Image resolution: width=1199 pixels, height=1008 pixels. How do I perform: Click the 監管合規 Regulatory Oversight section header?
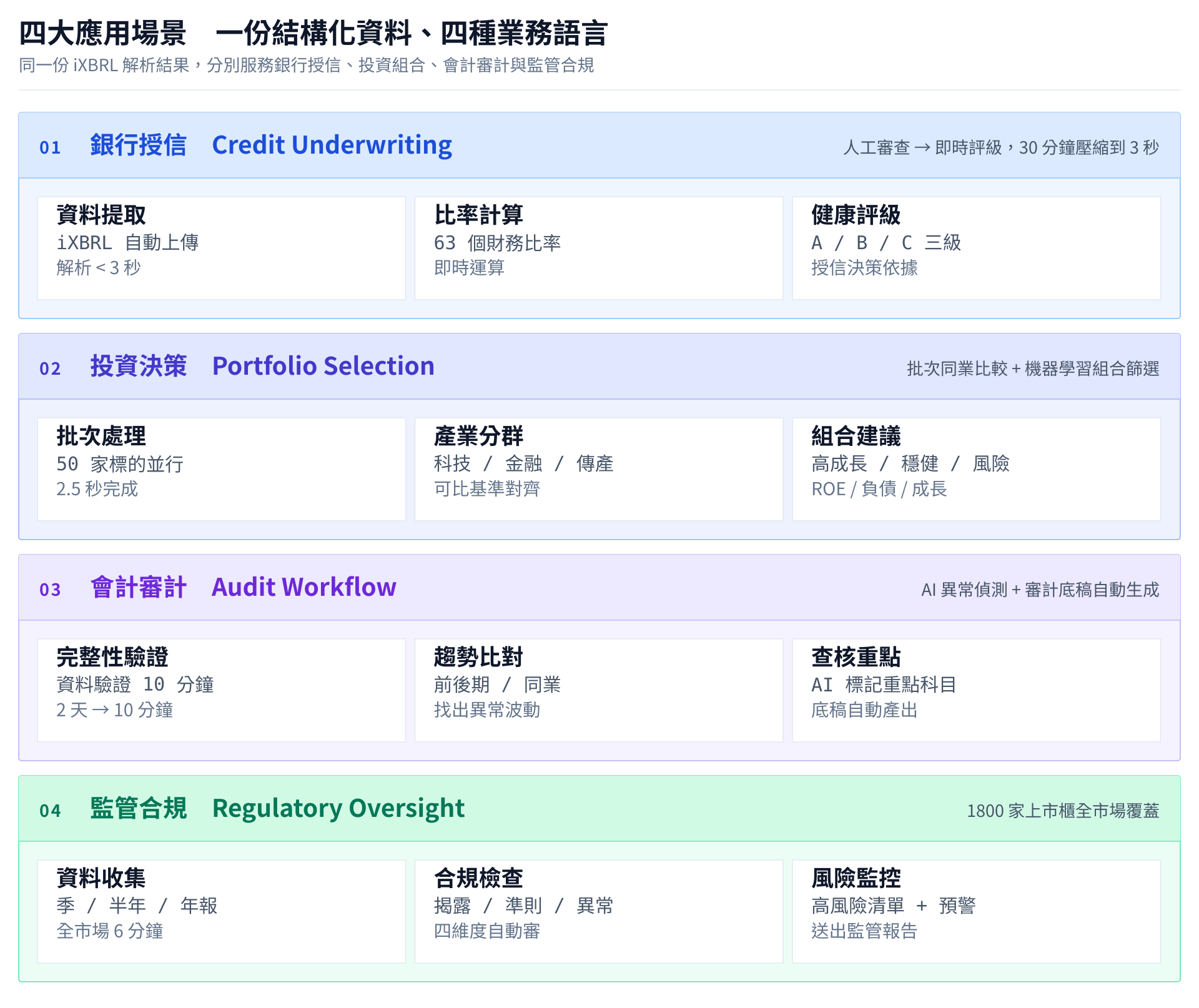pyautogui.click(x=599, y=809)
